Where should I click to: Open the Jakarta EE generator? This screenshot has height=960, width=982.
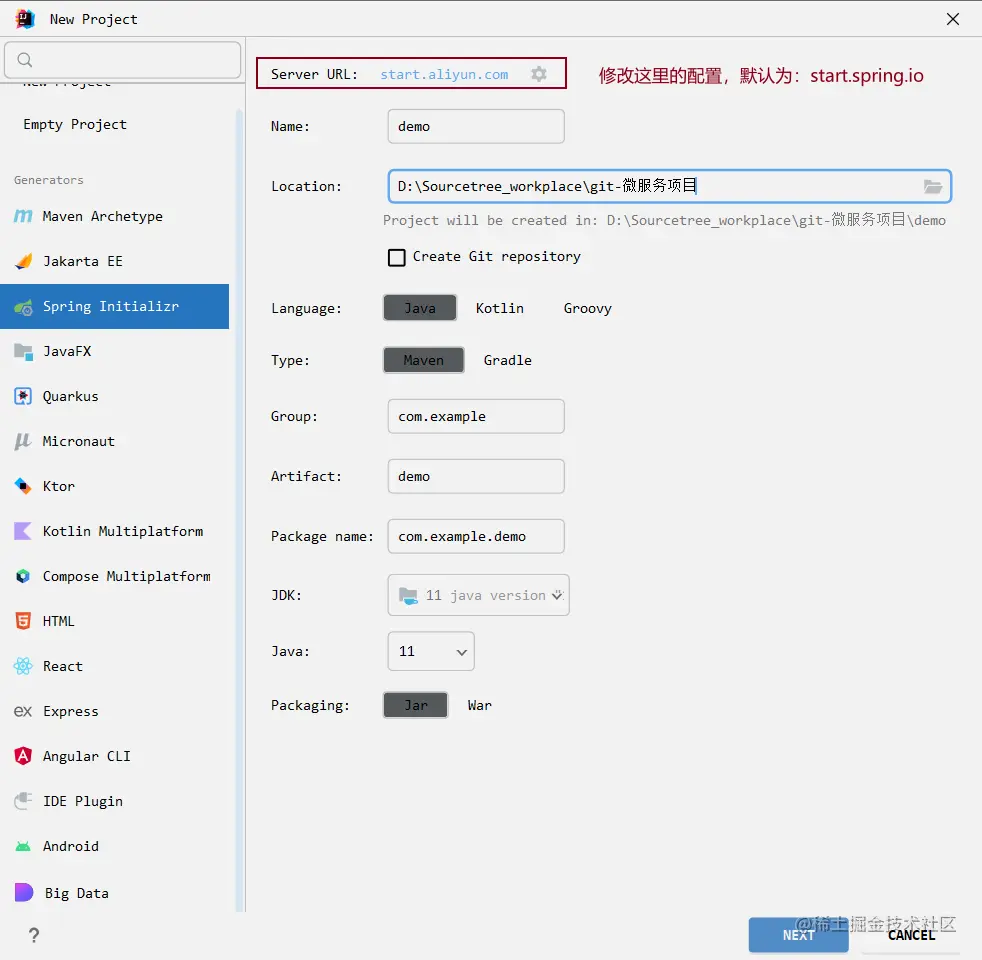coord(85,261)
